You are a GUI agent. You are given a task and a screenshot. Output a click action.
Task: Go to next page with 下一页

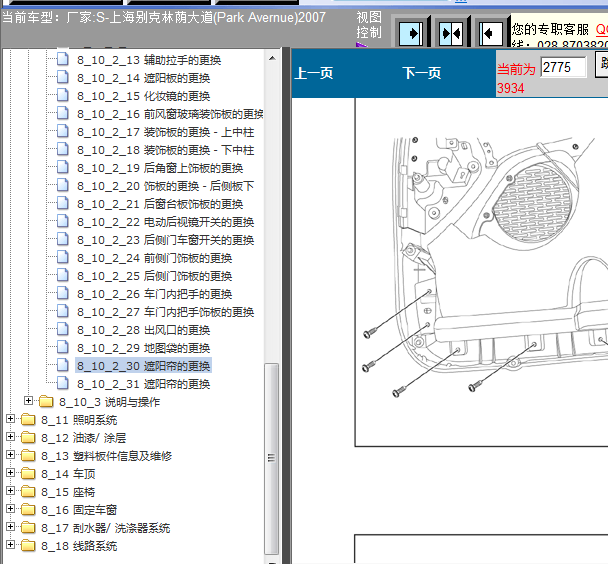click(421, 73)
